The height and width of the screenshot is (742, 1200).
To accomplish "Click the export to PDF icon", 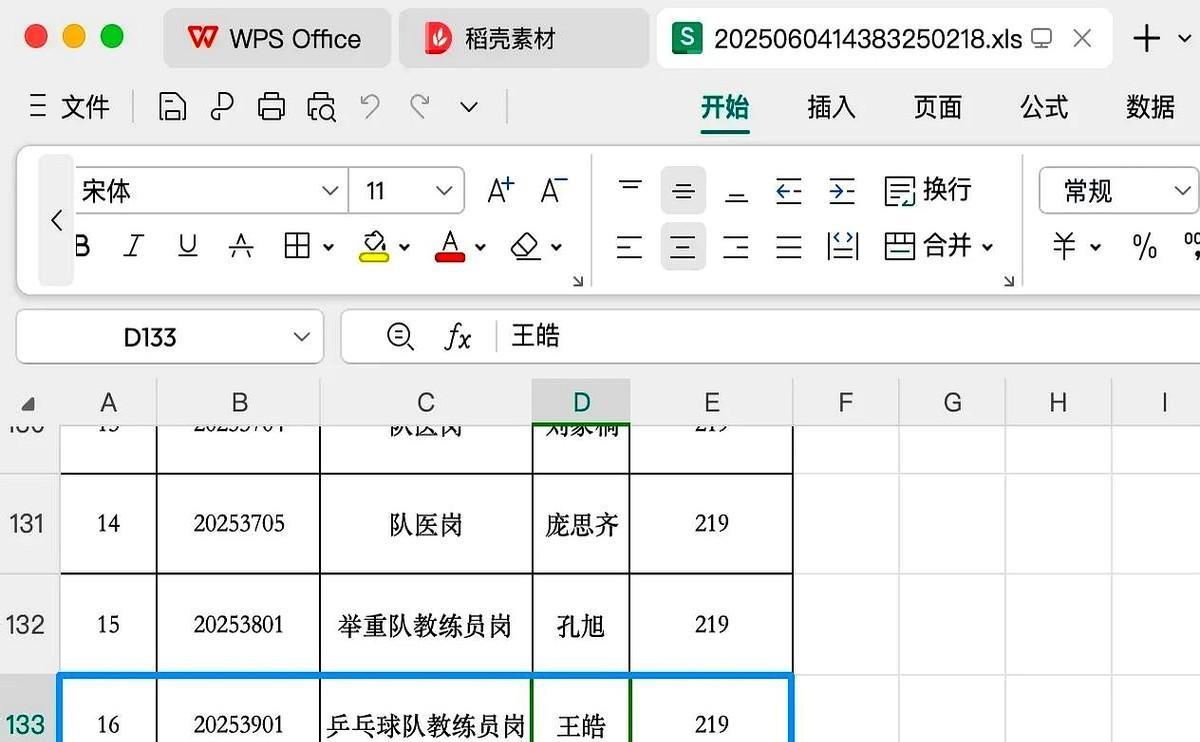I will [221, 107].
